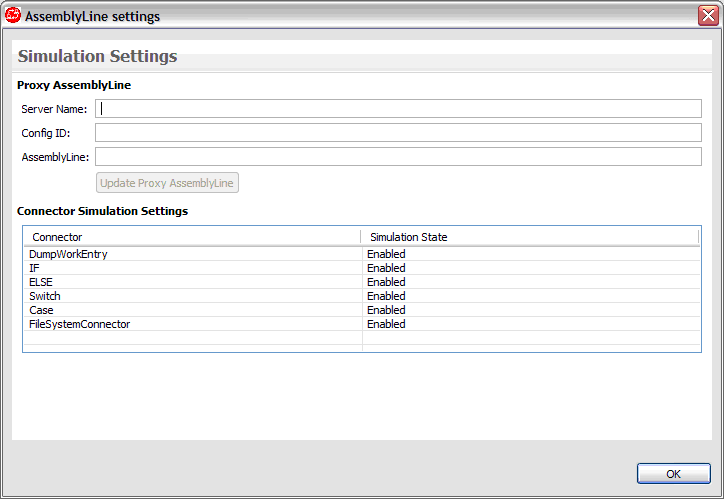This screenshot has width=724, height=499.
Task: Select the DumpWorkEntry connector row
Action: 362,254
